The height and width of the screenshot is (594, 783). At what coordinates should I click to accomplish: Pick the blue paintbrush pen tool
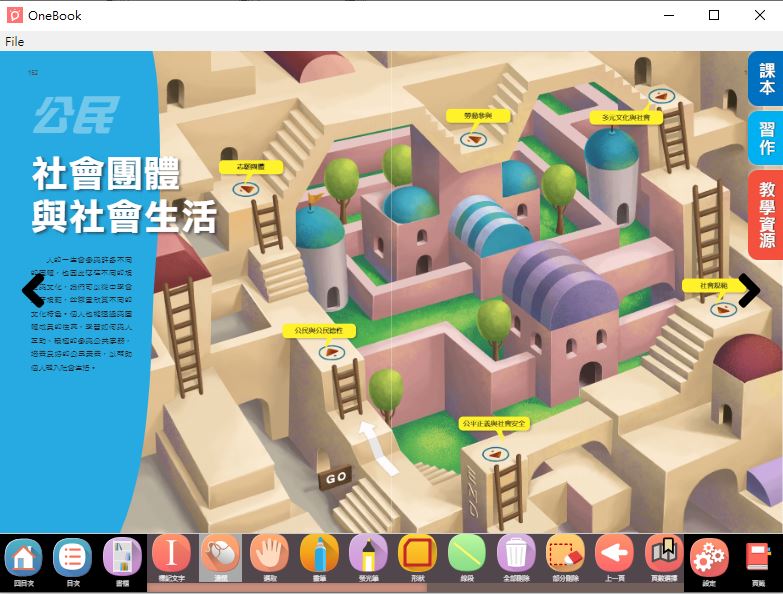point(319,554)
